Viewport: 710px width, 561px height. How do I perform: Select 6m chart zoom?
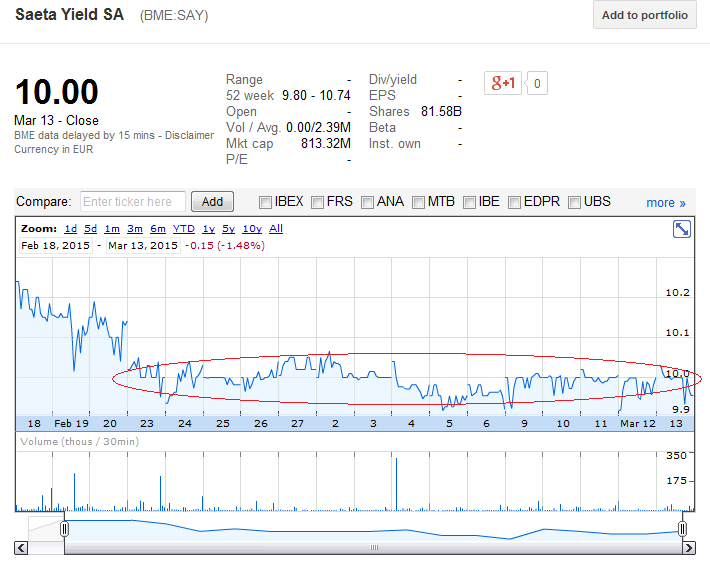click(x=158, y=229)
